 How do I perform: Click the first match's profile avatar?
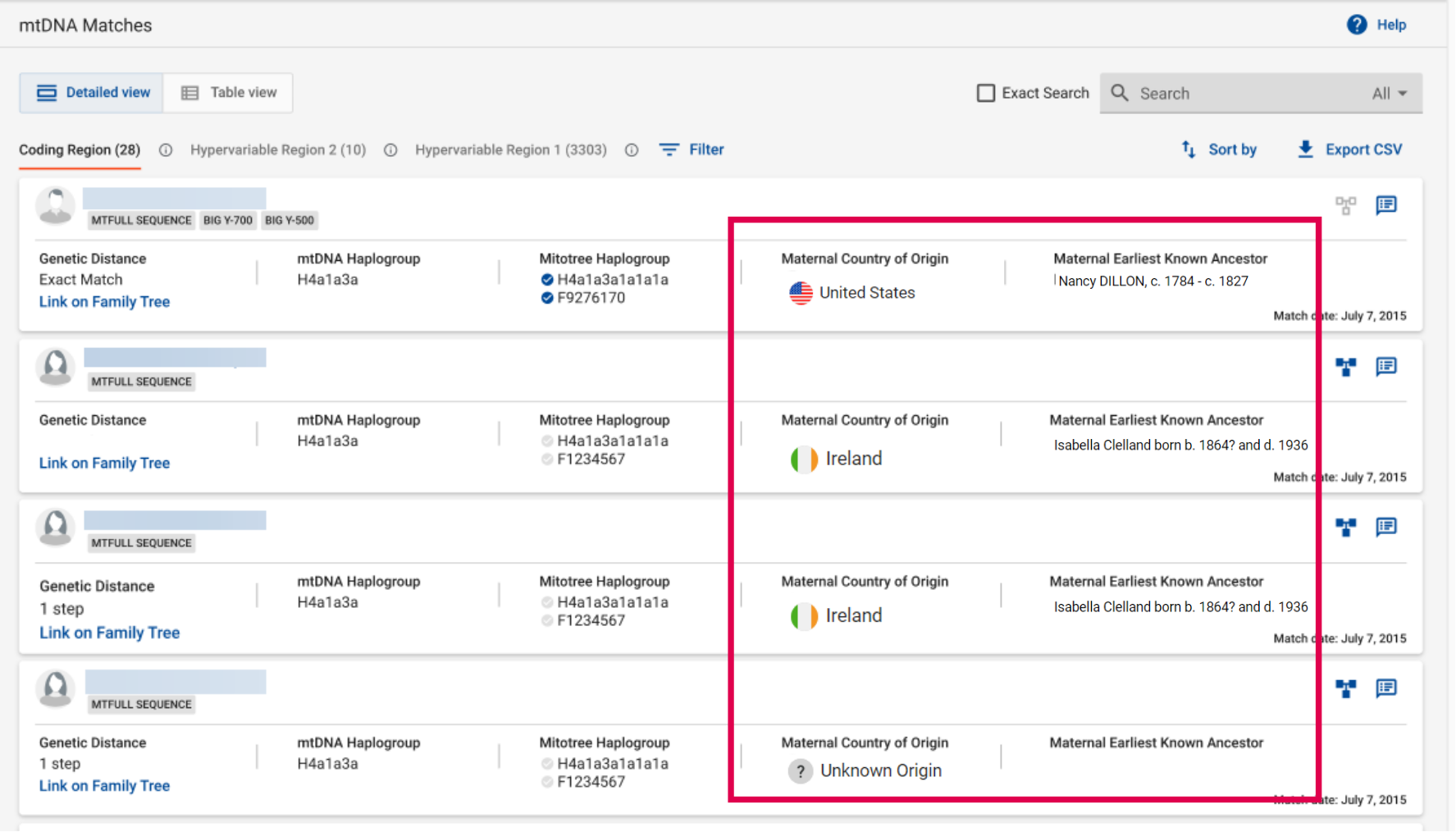(56, 205)
